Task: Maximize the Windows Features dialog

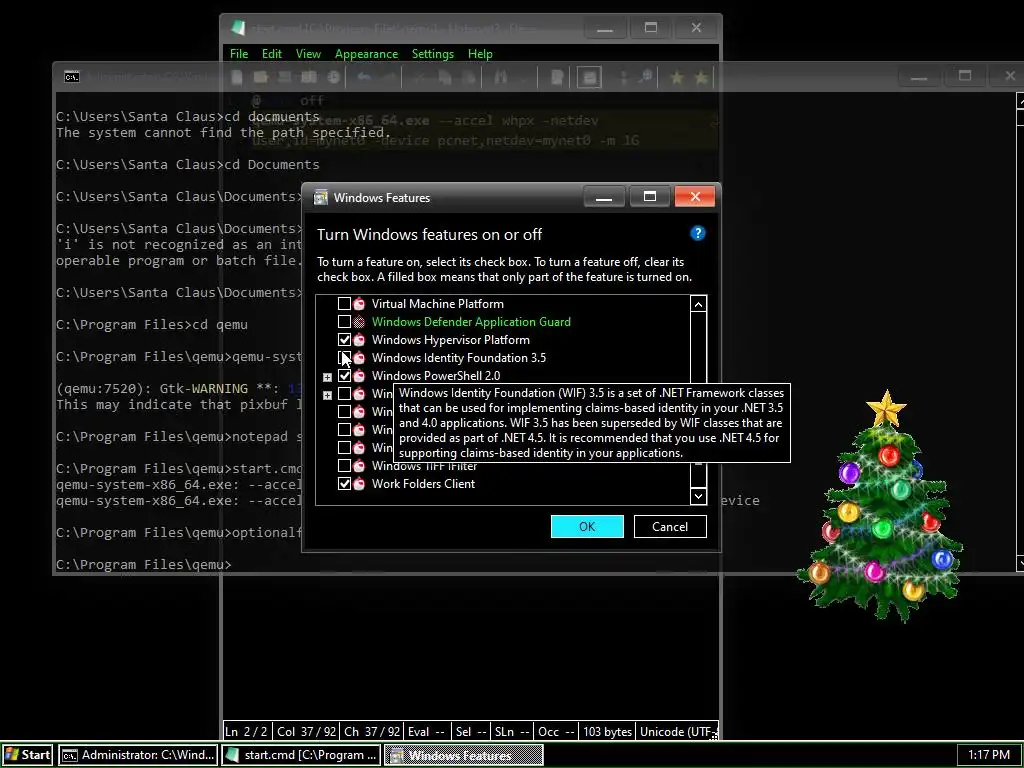Action: 650,197
